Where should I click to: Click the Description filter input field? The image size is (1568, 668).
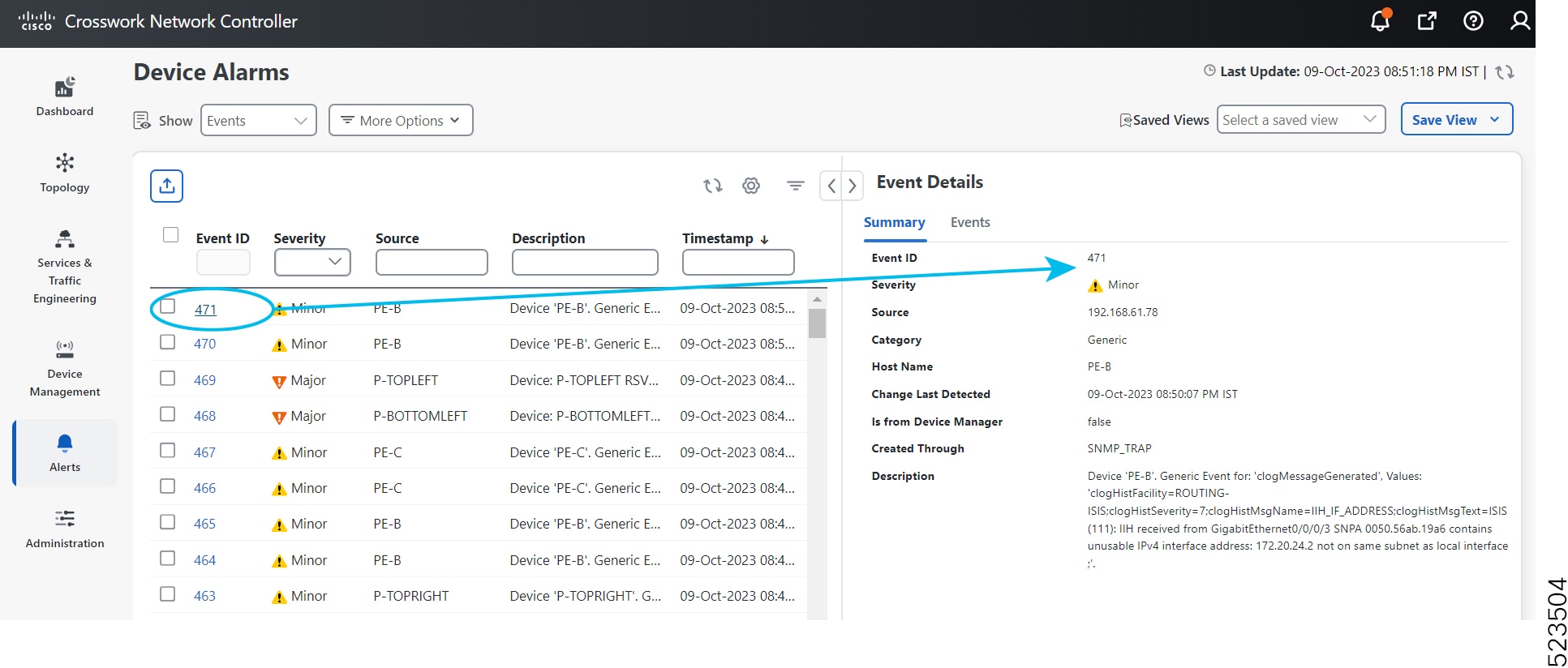pyautogui.click(x=585, y=263)
